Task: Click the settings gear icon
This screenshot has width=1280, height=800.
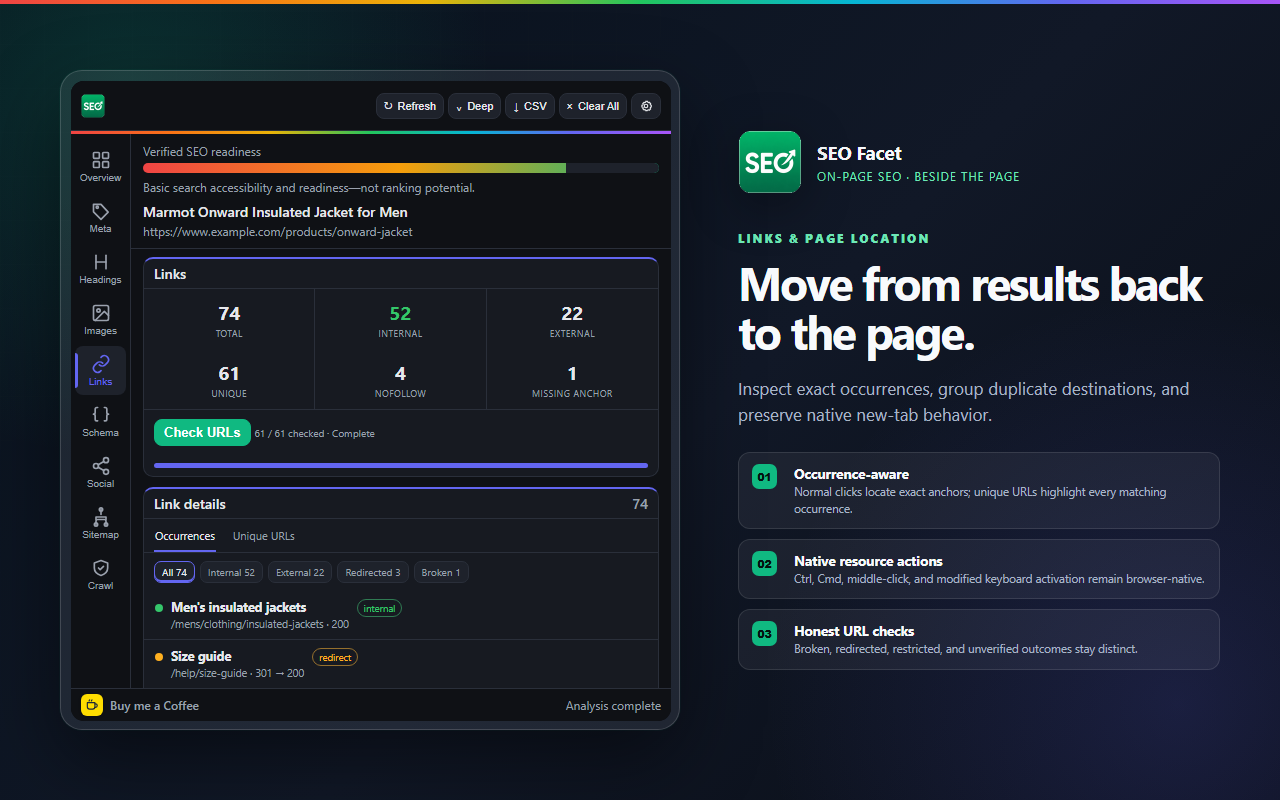Action: click(x=646, y=106)
